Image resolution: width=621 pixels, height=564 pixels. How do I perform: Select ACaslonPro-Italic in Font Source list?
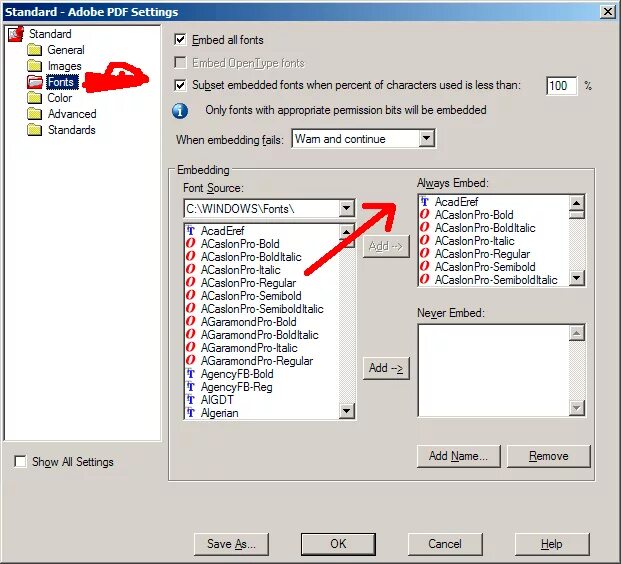coord(240,270)
